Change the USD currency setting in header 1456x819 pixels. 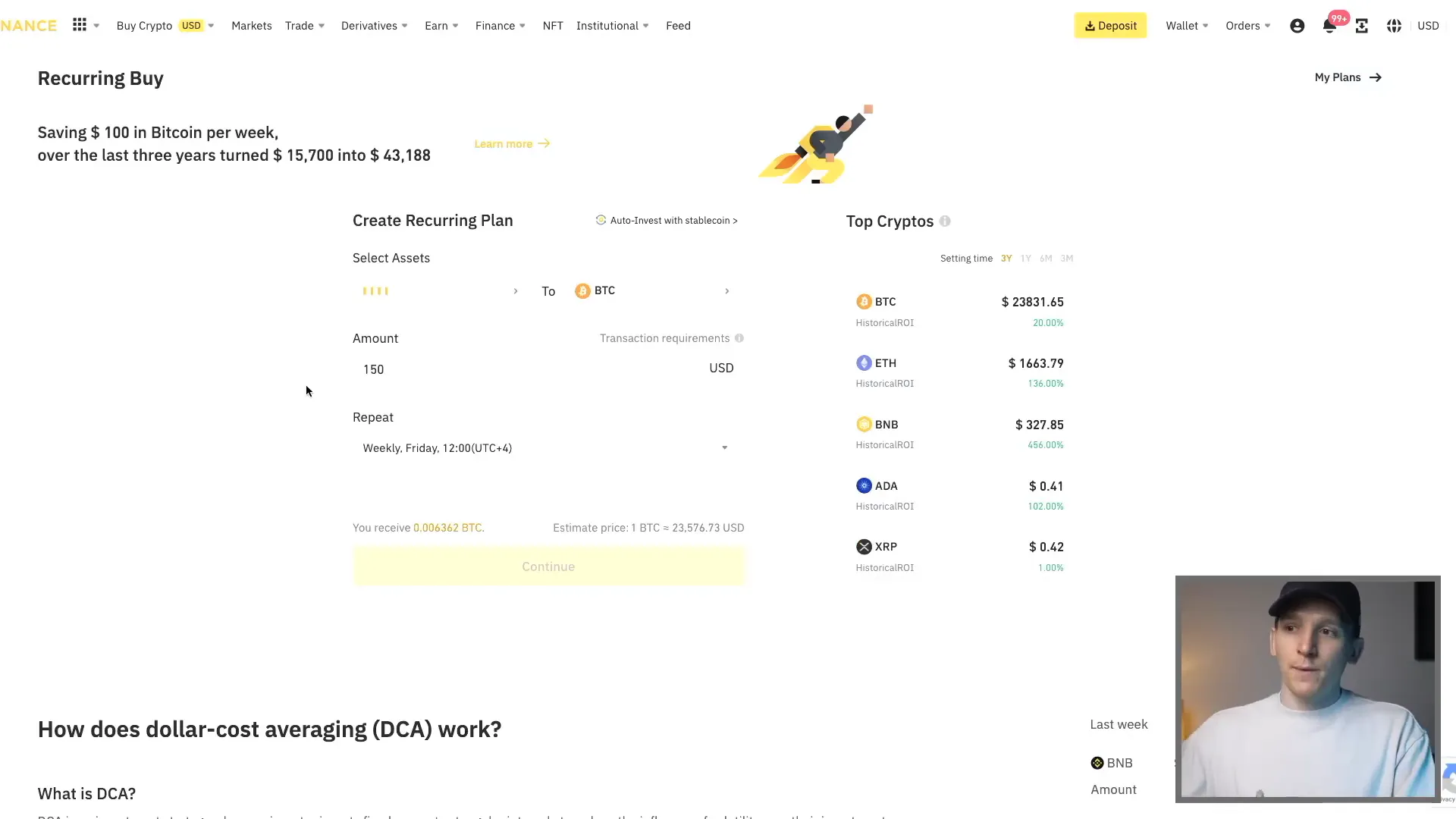coord(1428,26)
